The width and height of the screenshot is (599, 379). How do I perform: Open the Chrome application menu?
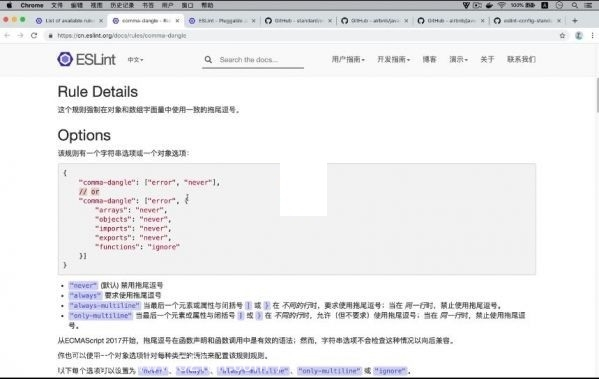pos(32,5)
